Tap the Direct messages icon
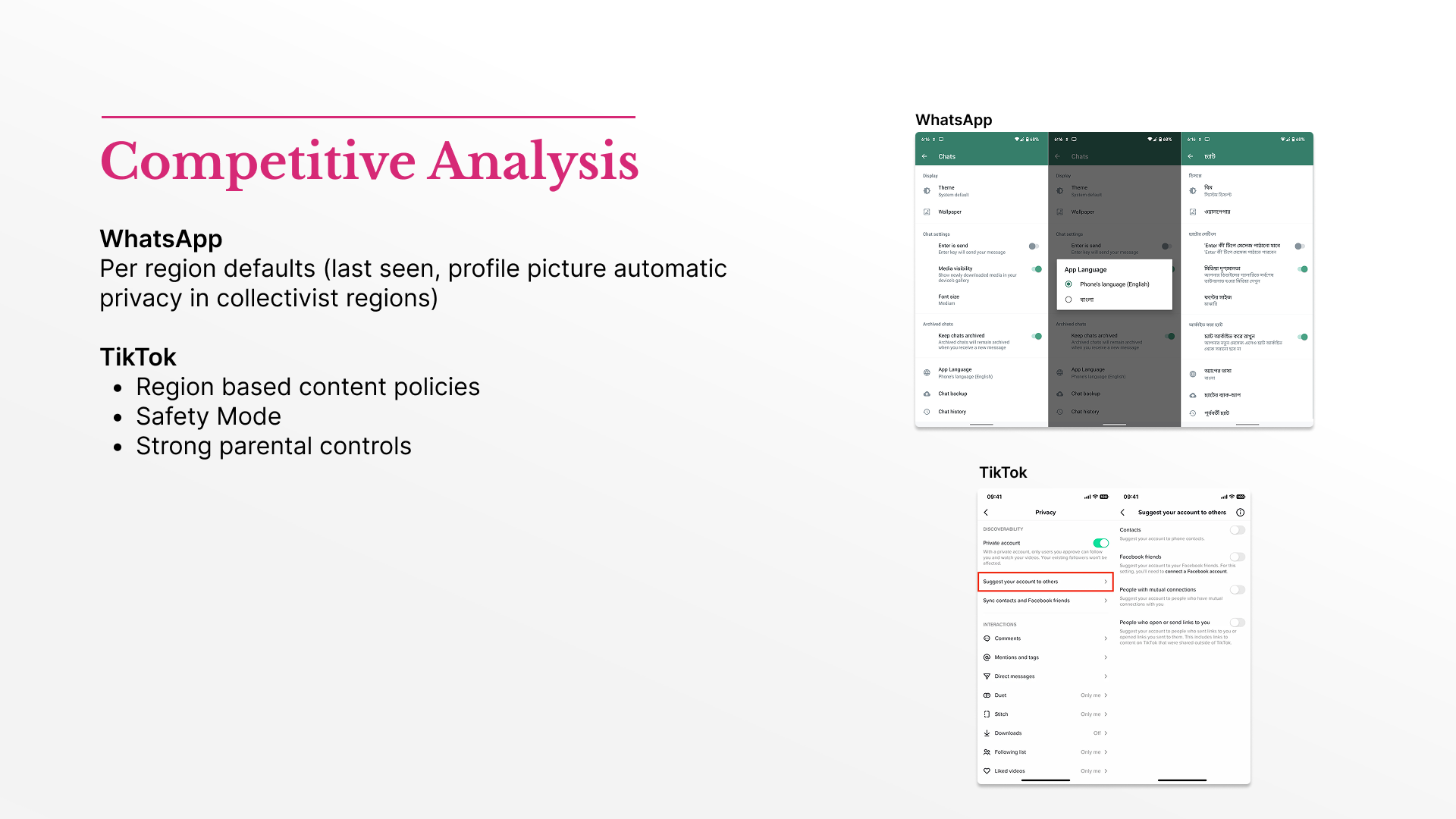This screenshot has height=819, width=1456. tap(987, 676)
